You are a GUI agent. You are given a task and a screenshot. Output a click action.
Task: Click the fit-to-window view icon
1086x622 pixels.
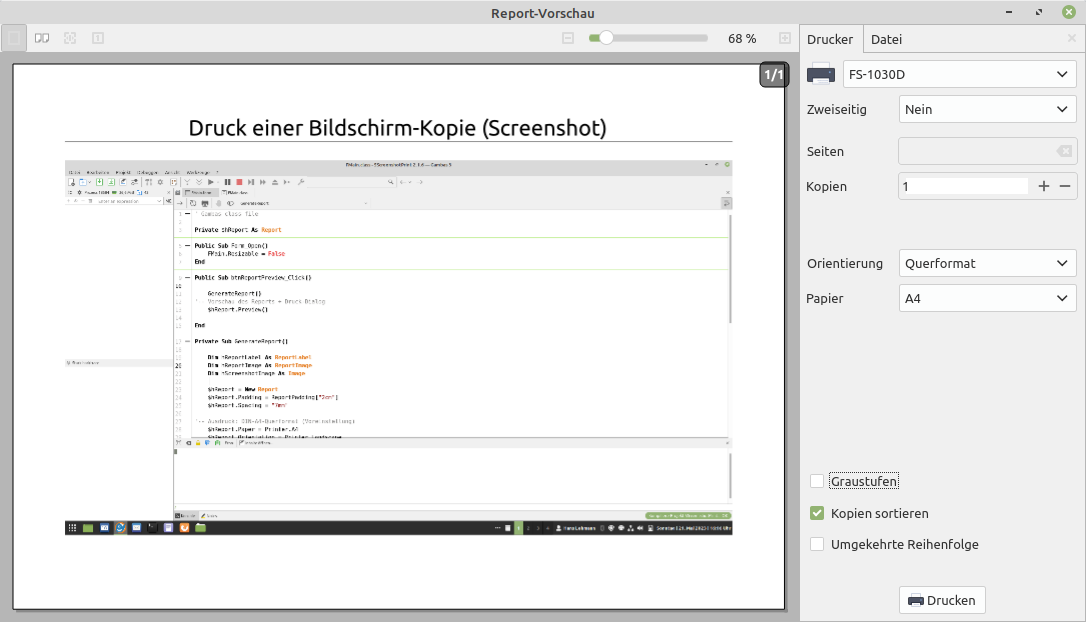[x=70, y=38]
